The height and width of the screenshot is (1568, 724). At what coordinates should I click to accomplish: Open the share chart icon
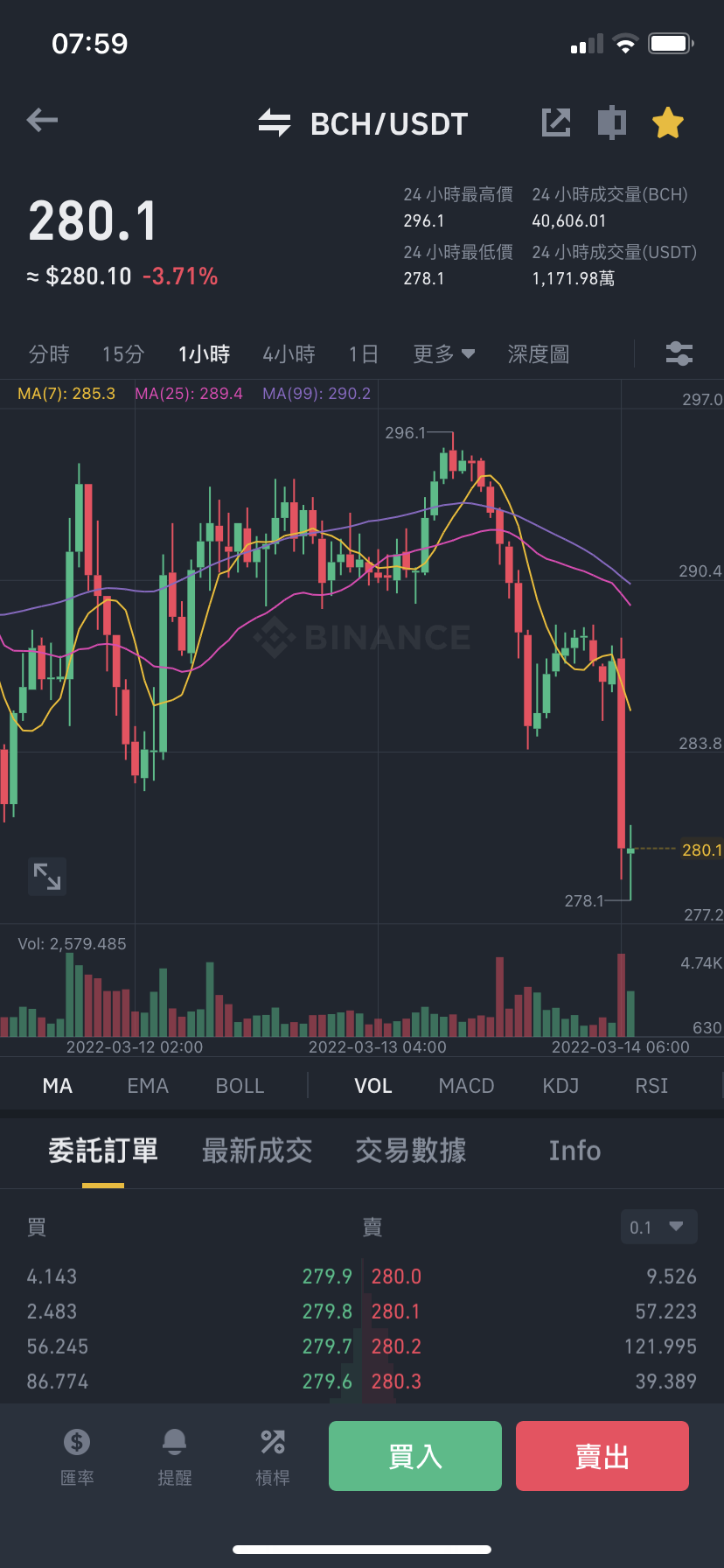click(x=556, y=122)
